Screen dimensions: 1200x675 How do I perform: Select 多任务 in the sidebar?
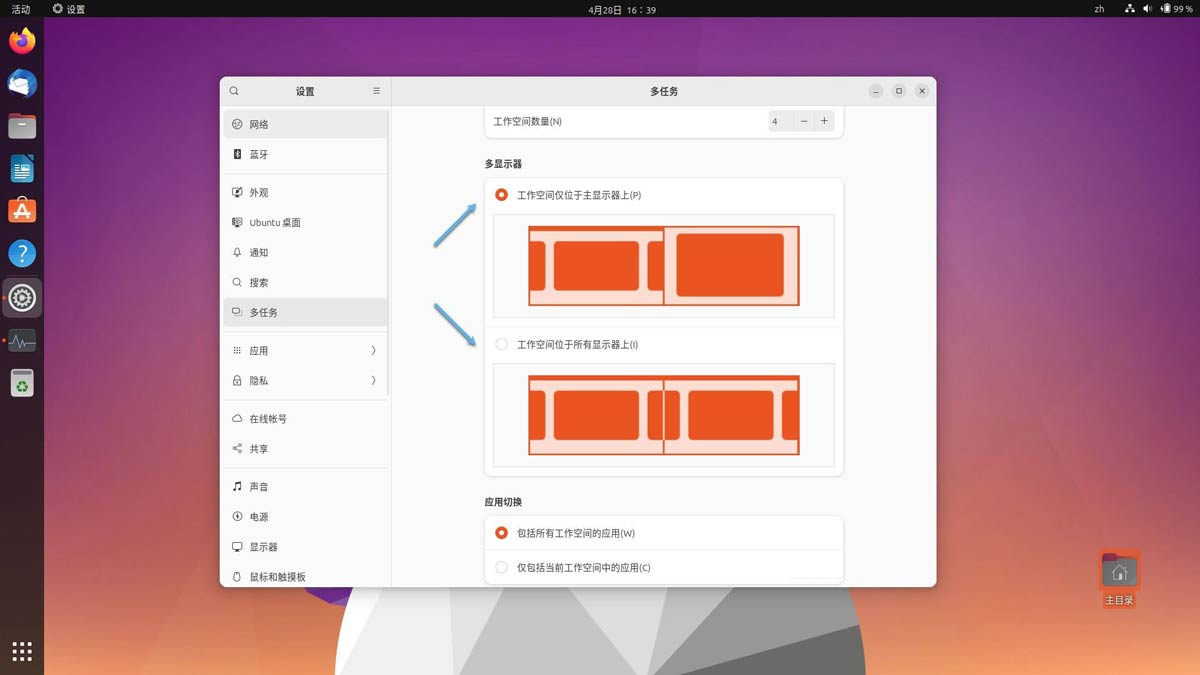(x=305, y=313)
